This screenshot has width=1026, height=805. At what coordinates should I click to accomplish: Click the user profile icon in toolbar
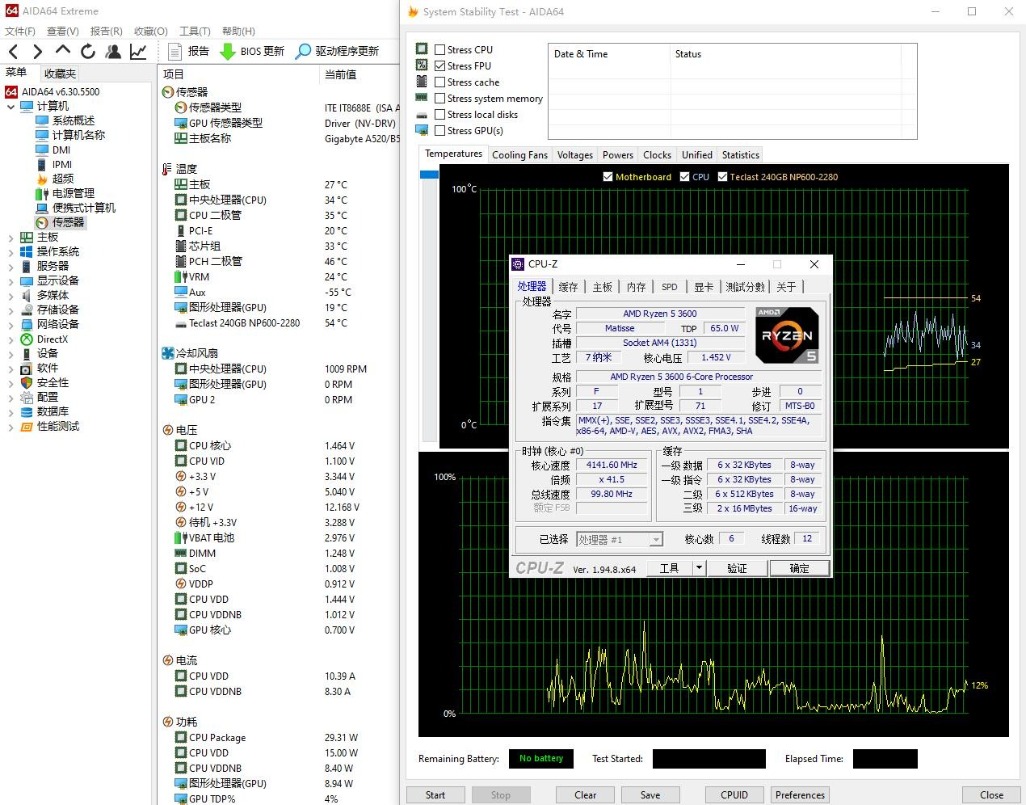tap(113, 51)
